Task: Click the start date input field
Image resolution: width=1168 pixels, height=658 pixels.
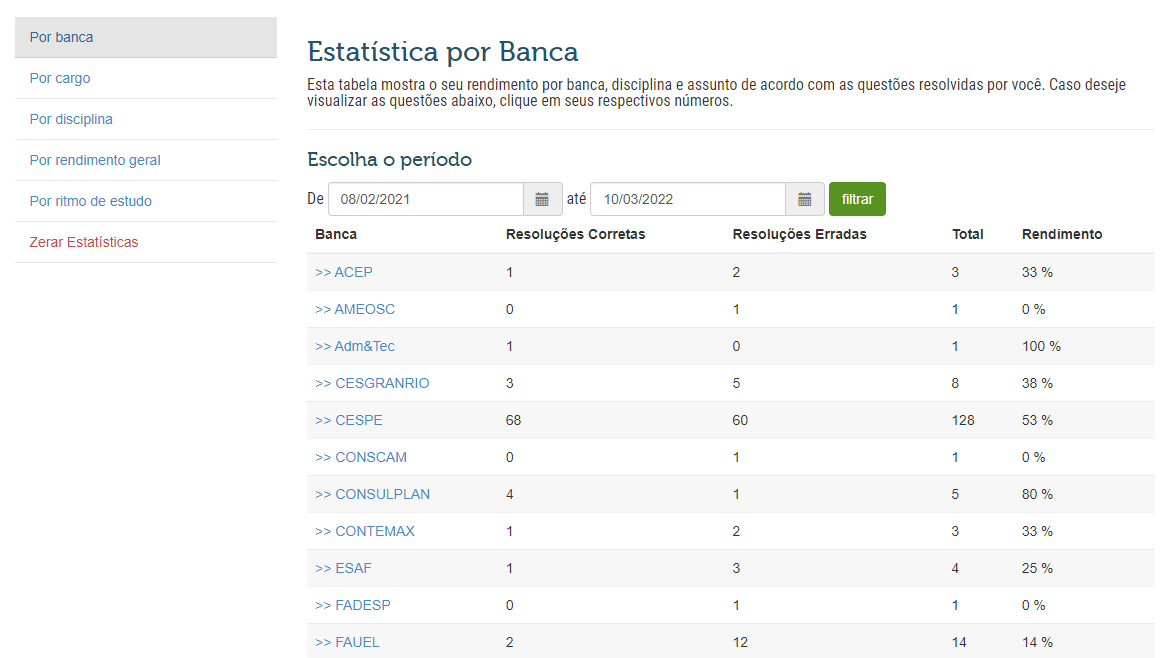Action: 425,198
